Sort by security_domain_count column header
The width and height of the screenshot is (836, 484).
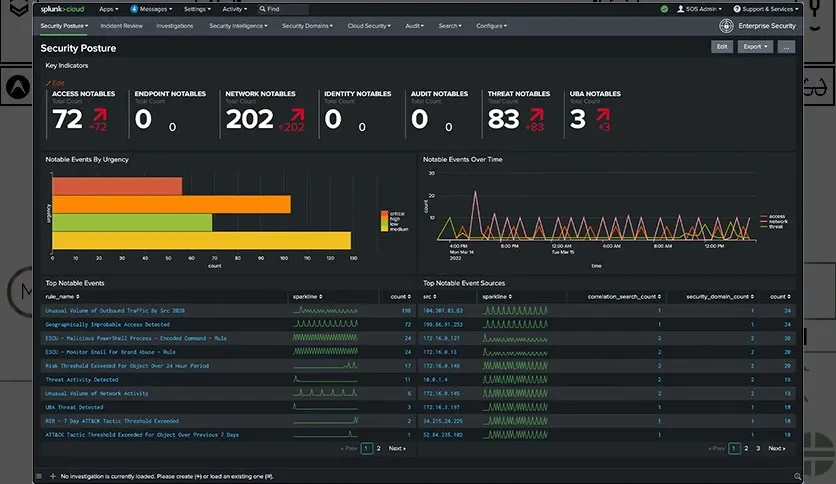tap(720, 296)
